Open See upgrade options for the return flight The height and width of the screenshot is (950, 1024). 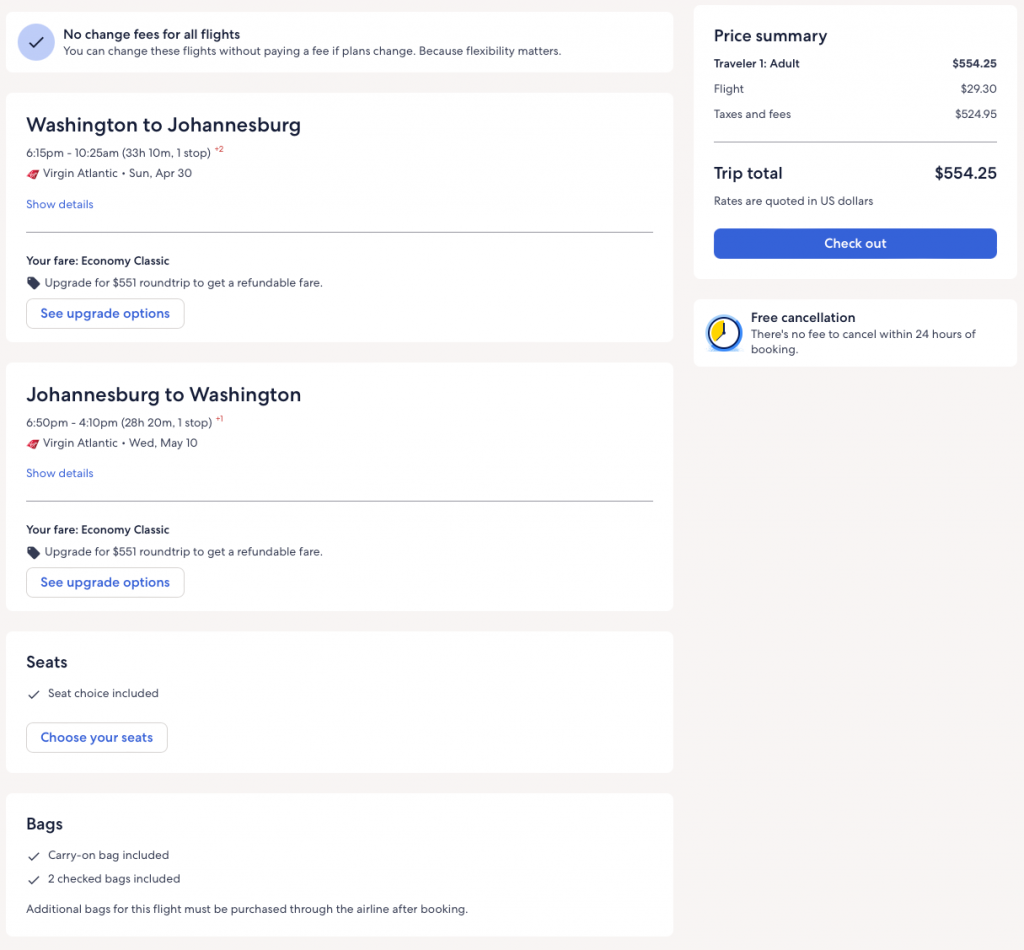[105, 582]
